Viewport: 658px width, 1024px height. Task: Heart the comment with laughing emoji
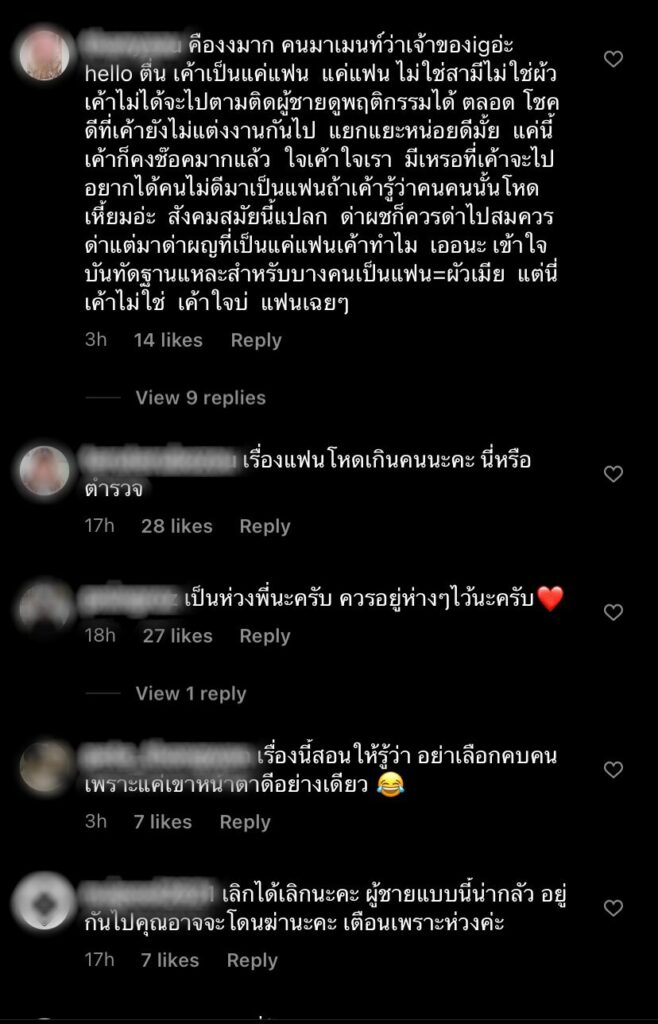[x=613, y=770]
